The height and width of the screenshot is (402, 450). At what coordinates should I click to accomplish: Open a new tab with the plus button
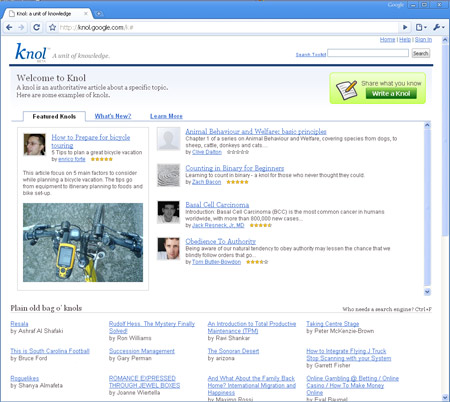tap(99, 14)
